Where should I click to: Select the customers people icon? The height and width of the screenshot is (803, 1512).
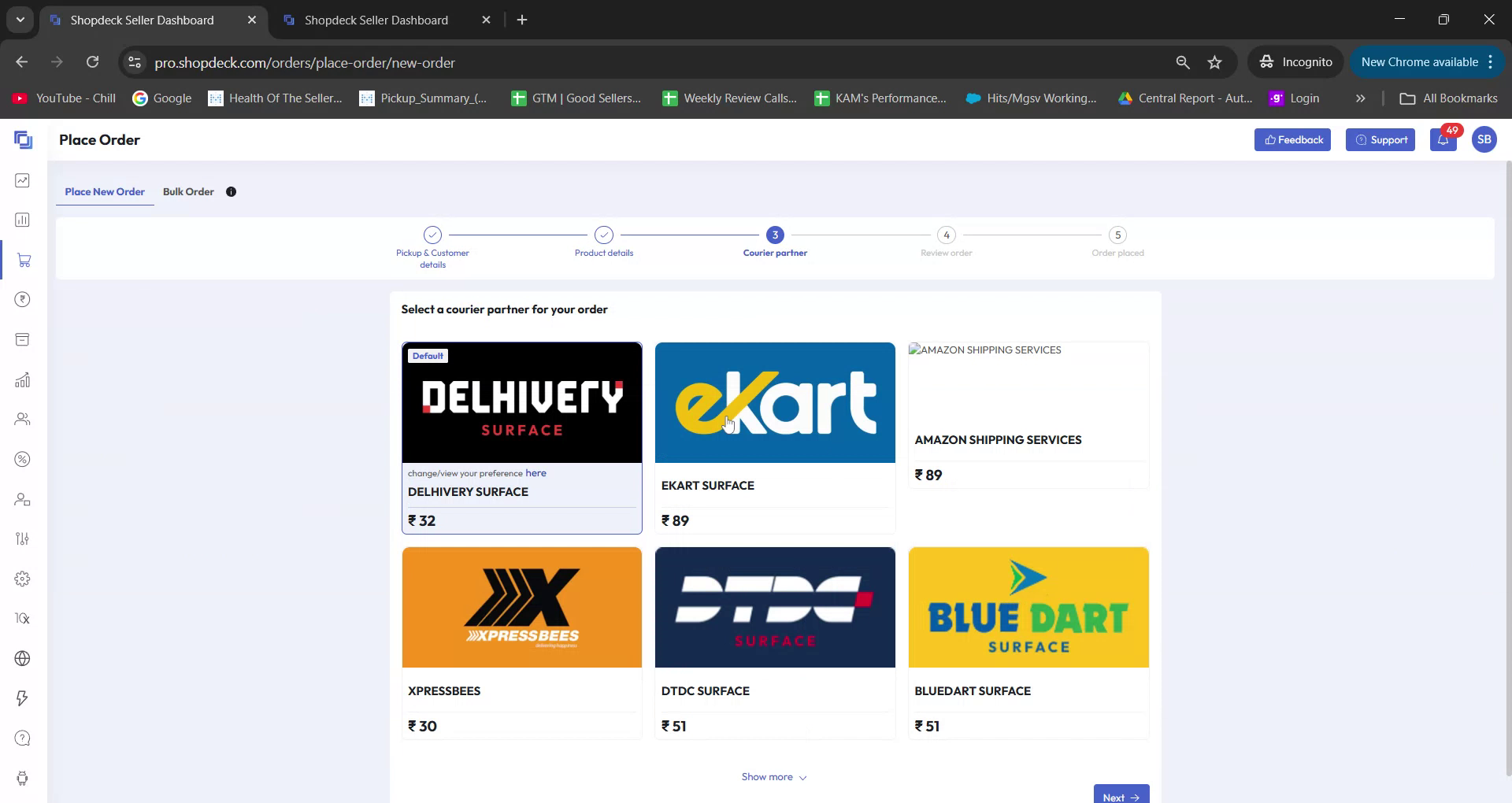[23, 419]
